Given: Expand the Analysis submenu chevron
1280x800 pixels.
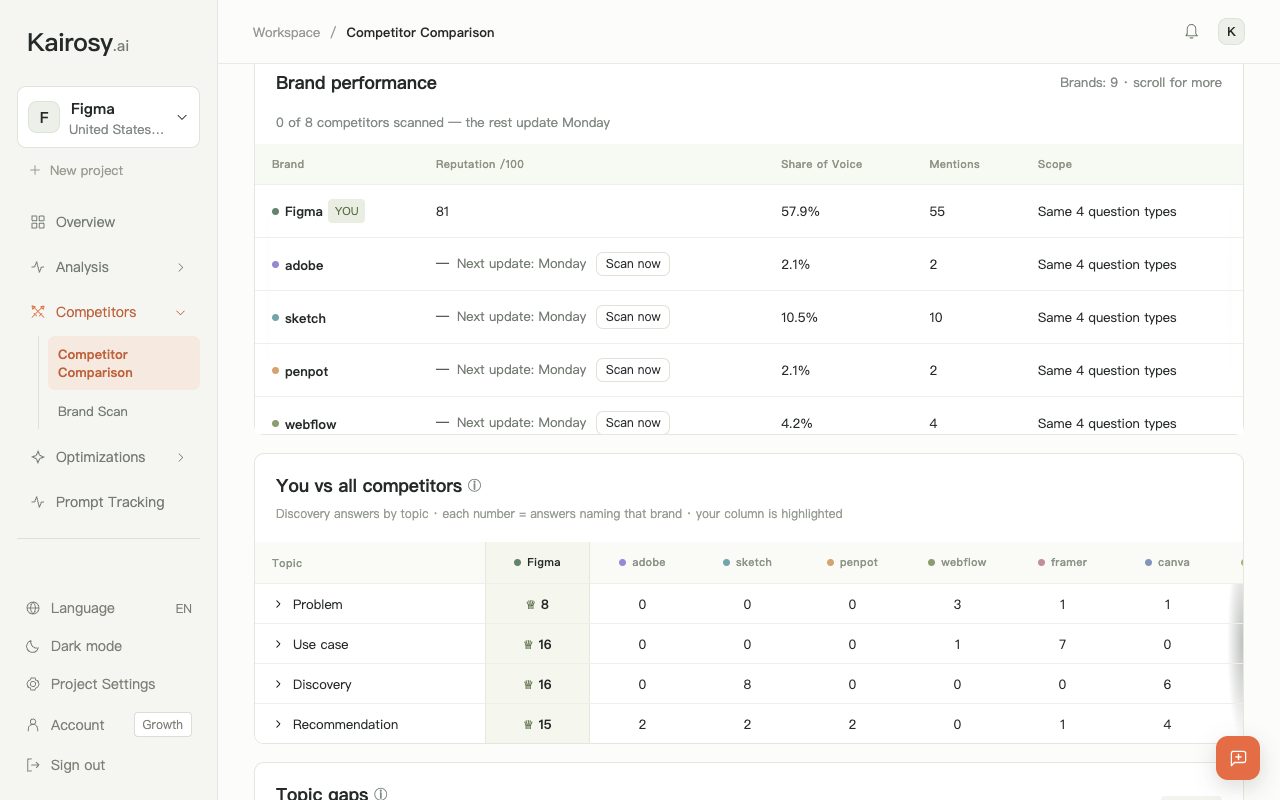Looking at the screenshot, I should tap(181, 267).
